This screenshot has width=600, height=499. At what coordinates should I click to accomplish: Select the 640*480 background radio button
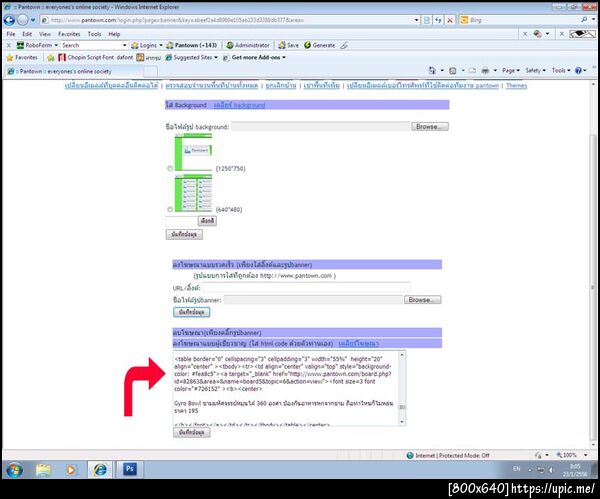pos(170,209)
